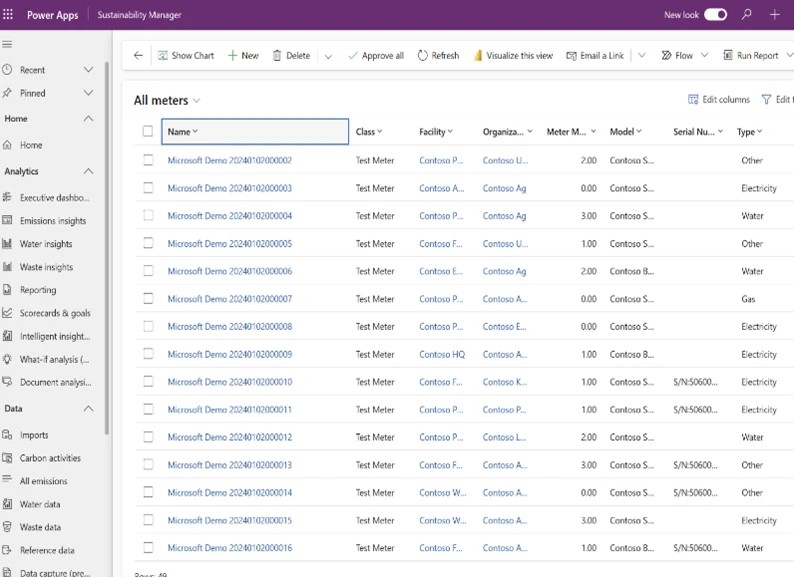Open Water data in sidebar

click(x=40, y=504)
